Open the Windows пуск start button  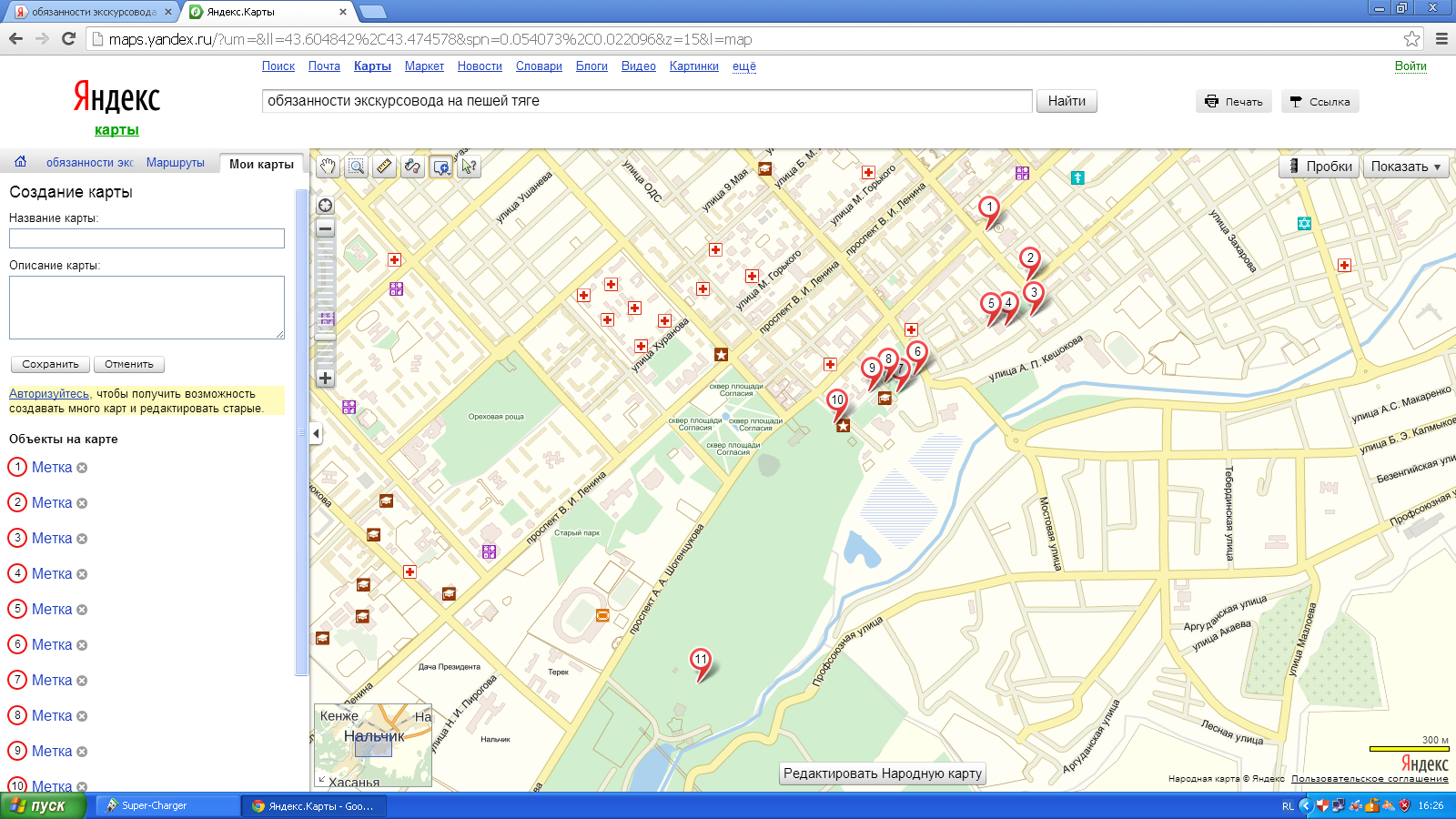point(43,805)
